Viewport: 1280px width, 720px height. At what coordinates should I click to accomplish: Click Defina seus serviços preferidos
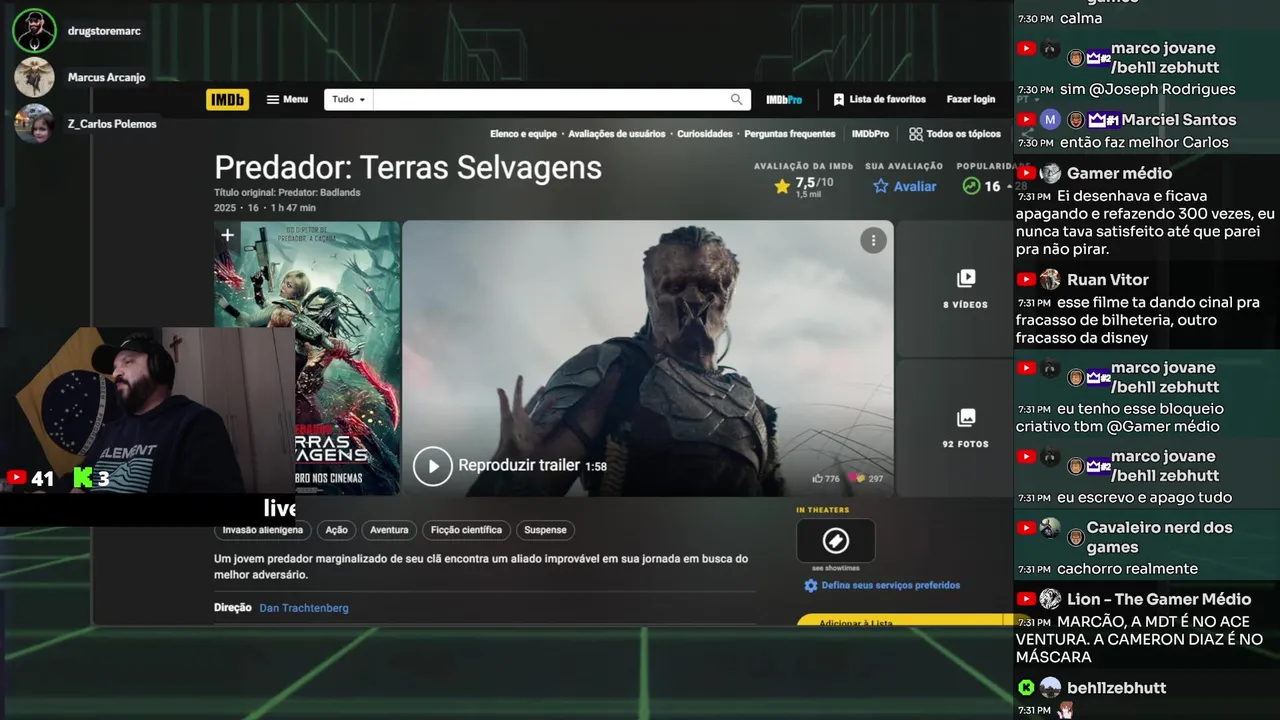pyautogui.click(x=882, y=586)
